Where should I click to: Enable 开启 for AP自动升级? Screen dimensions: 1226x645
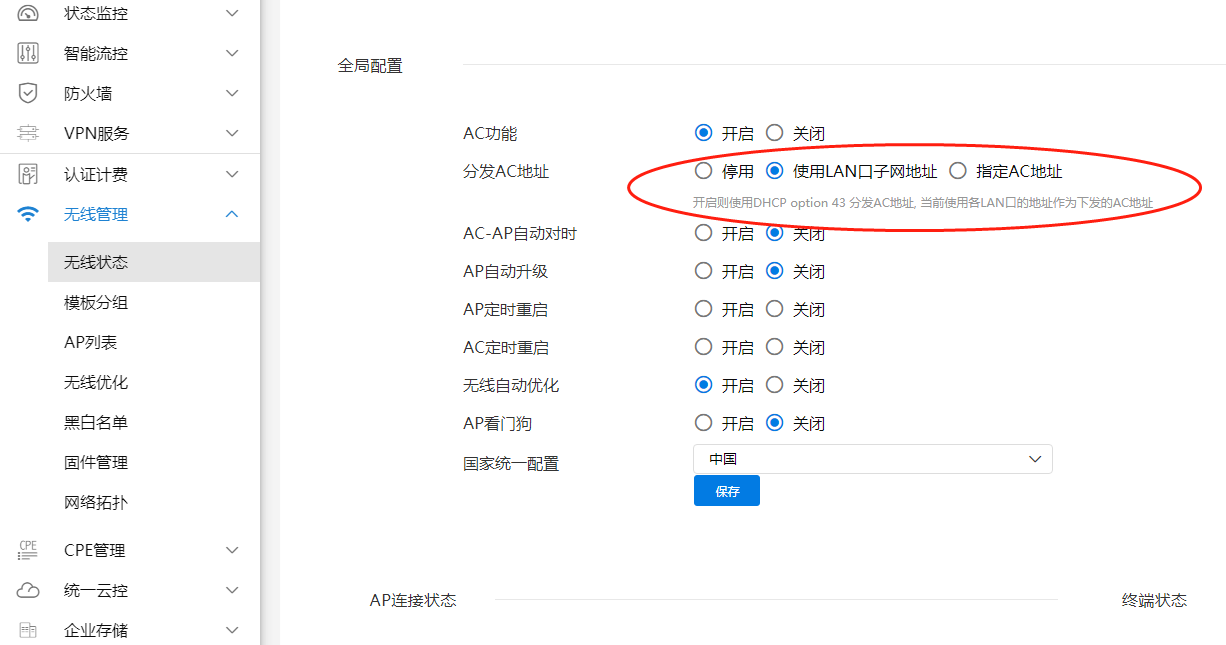tap(703, 271)
